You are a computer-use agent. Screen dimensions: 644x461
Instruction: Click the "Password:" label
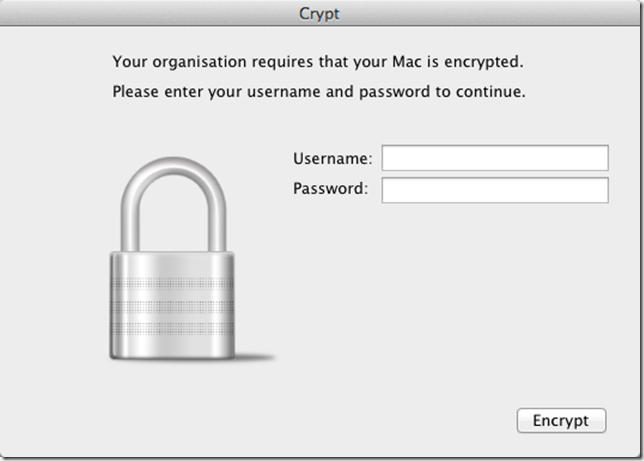(x=331, y=188)
